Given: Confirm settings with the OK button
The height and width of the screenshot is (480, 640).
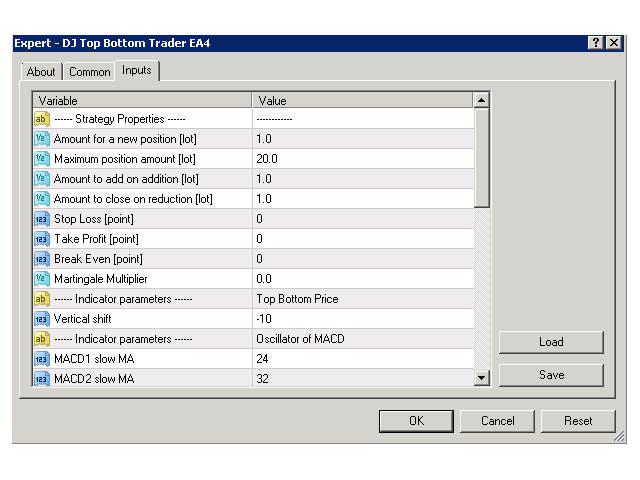Looking at the screenshot, I should point(416,421).
